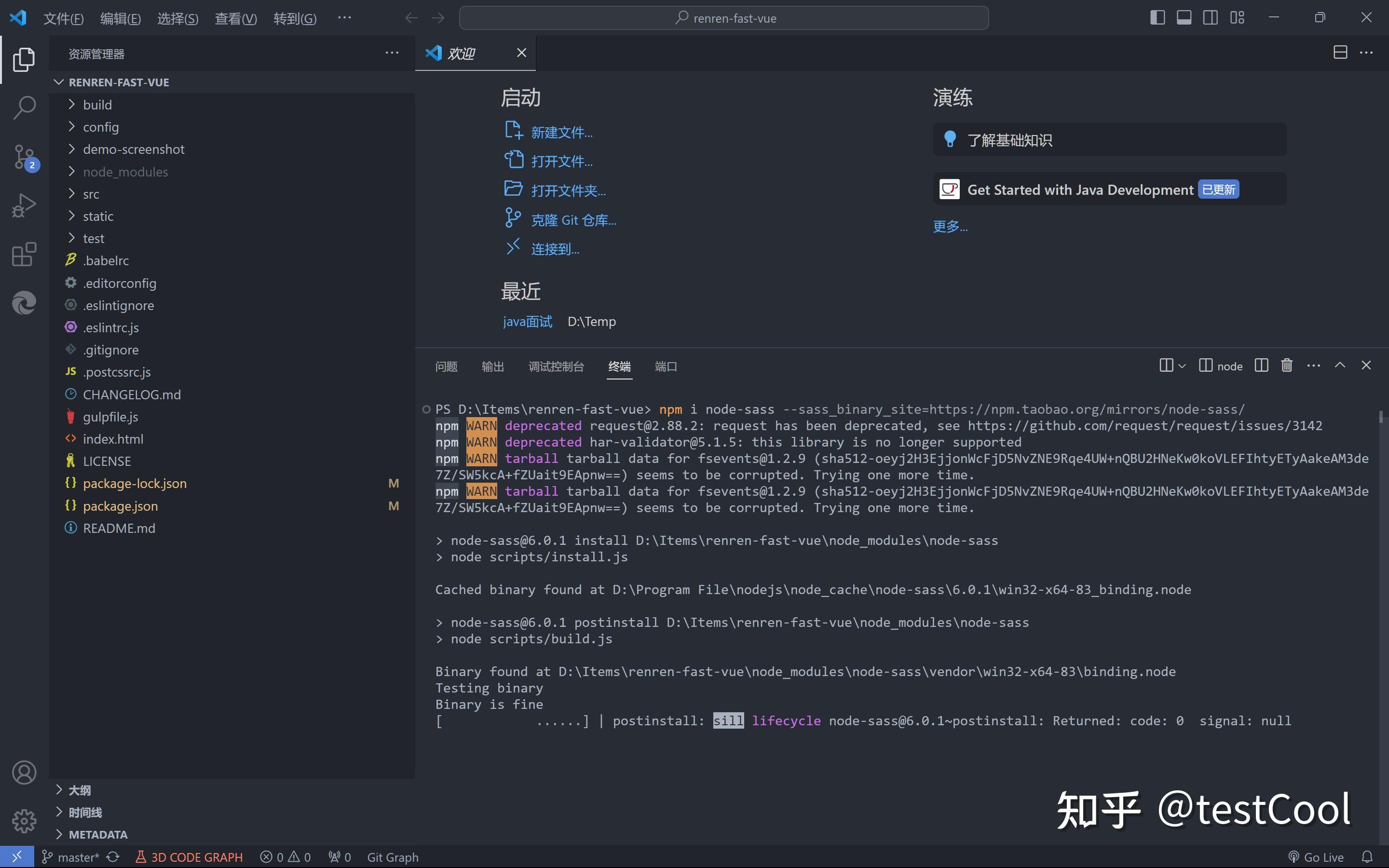The height and width of the screenshot is (868, 1389).
Task: Toggle the primary sidebar visibility
Action: coord(1157,17)
